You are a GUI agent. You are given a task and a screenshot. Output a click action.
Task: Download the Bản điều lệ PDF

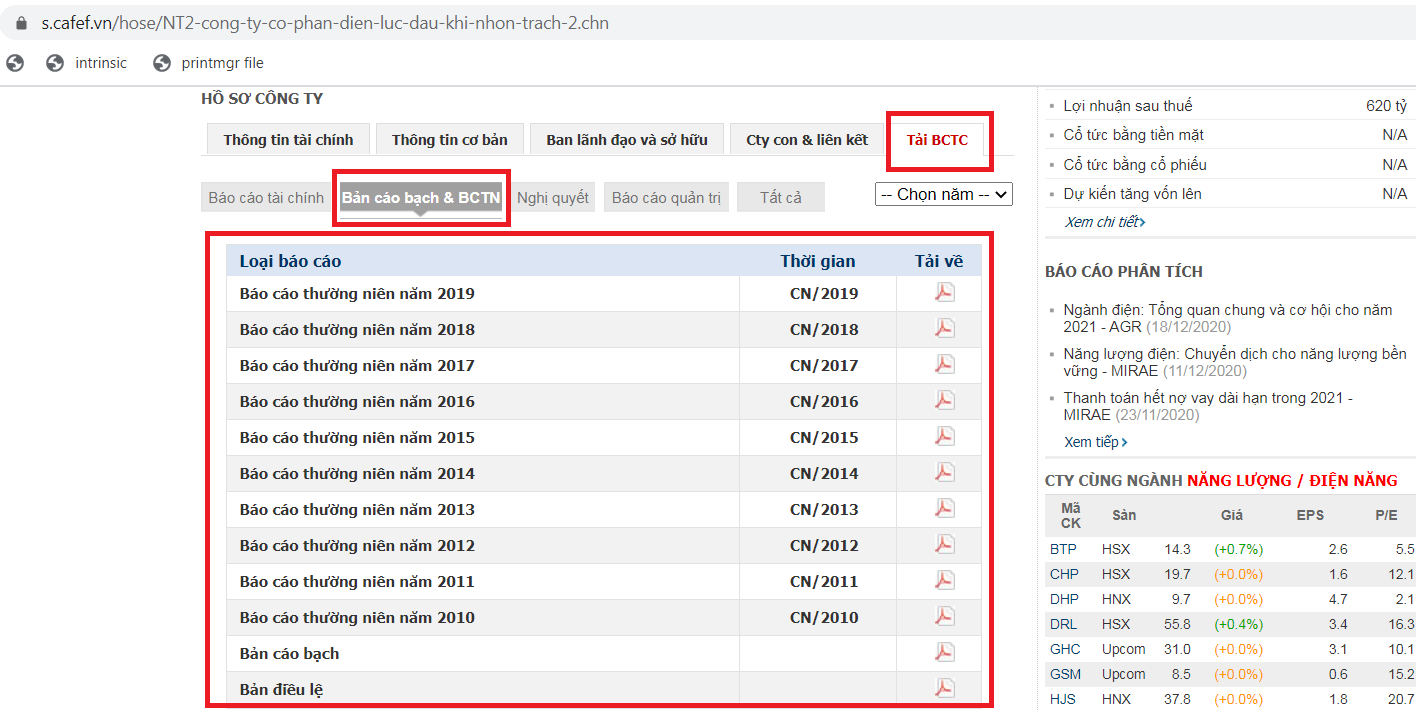(x=944, y=688)
